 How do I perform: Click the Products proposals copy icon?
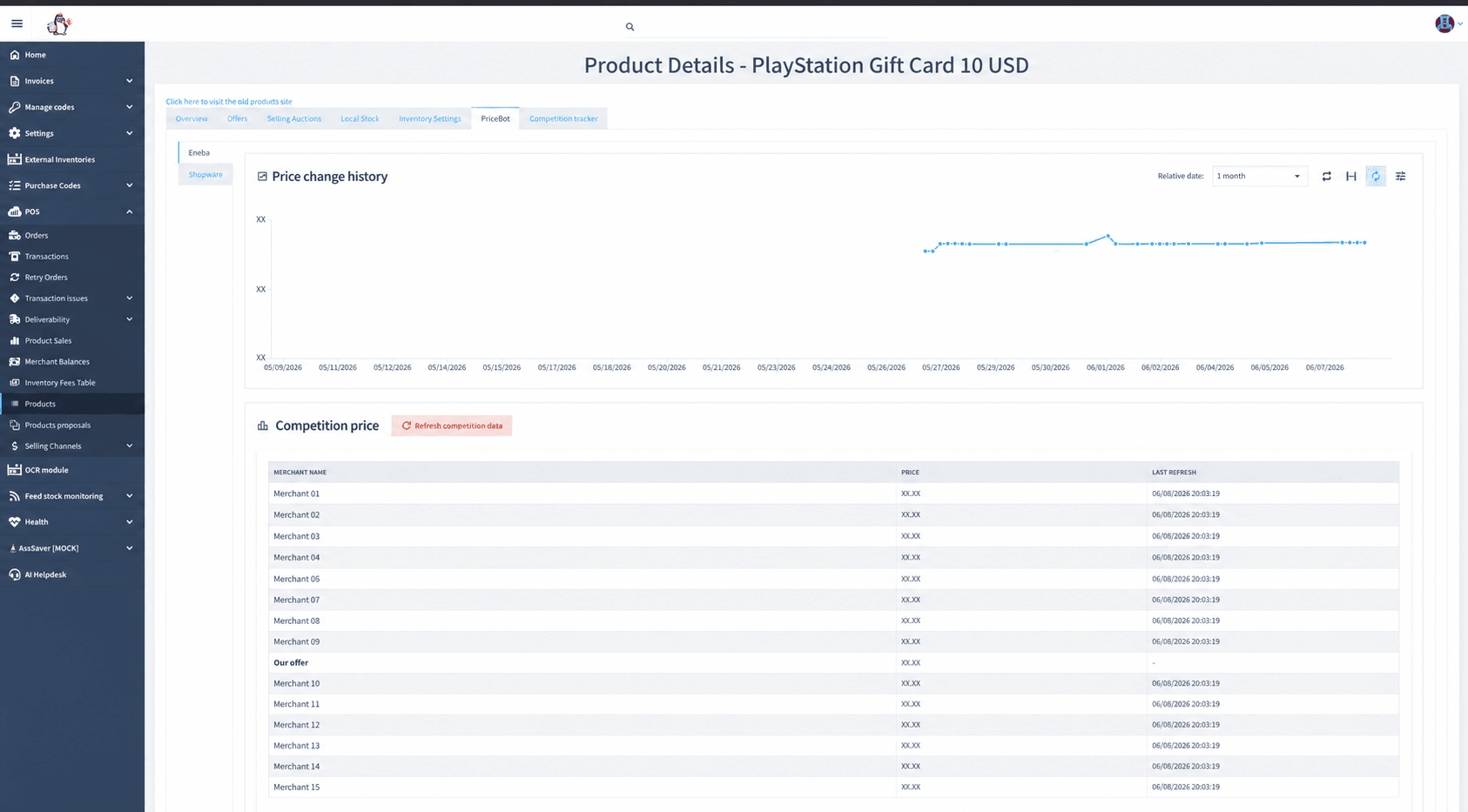(15, 425)
